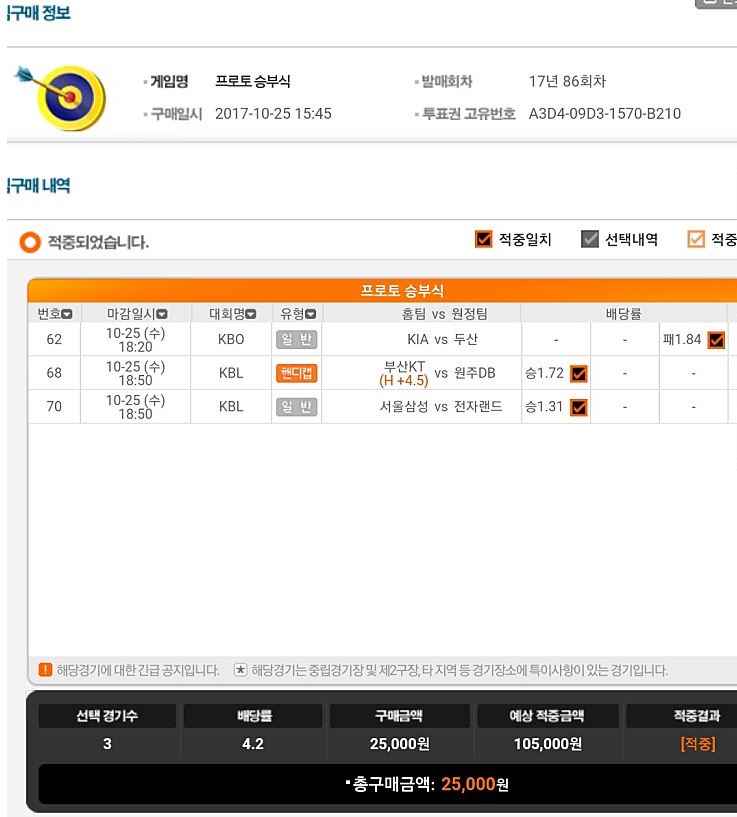Click the 구매 내역 section heading
737x817 pixels.
39,185
